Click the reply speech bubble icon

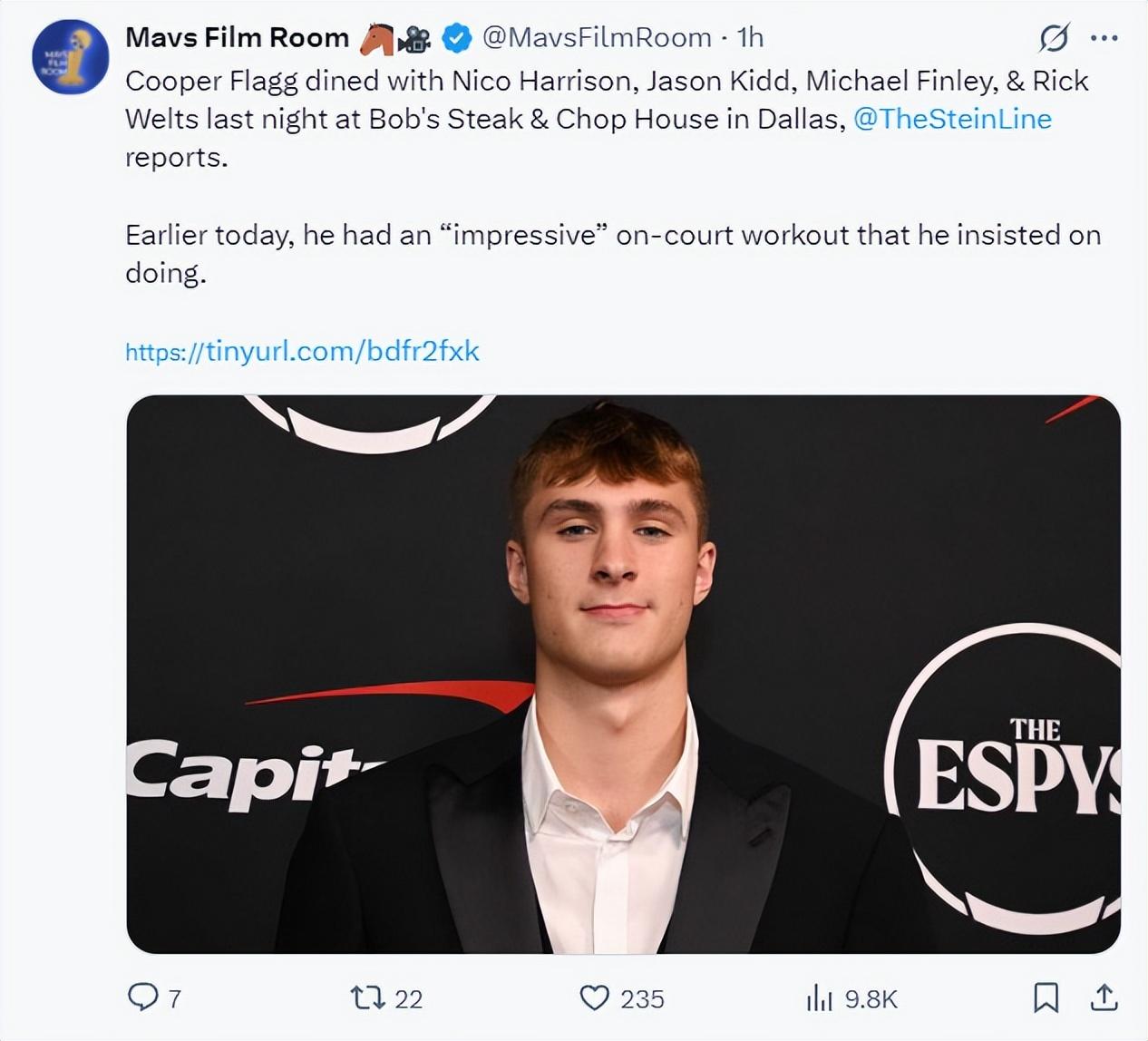click(142, 997)
